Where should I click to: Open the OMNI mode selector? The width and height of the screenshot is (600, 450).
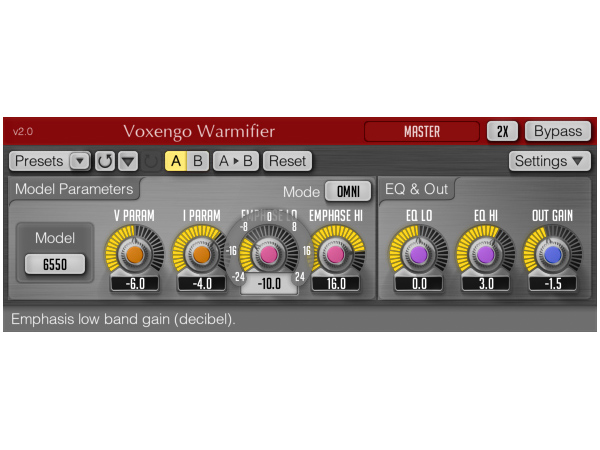[x=348, y=191]
